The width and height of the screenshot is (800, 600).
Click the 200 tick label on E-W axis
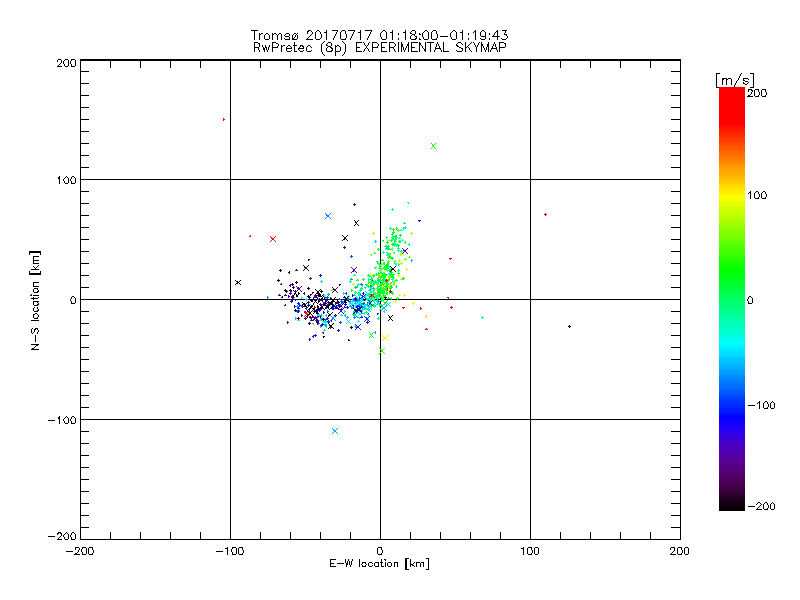pyautogui.click(x=680, y=551)
